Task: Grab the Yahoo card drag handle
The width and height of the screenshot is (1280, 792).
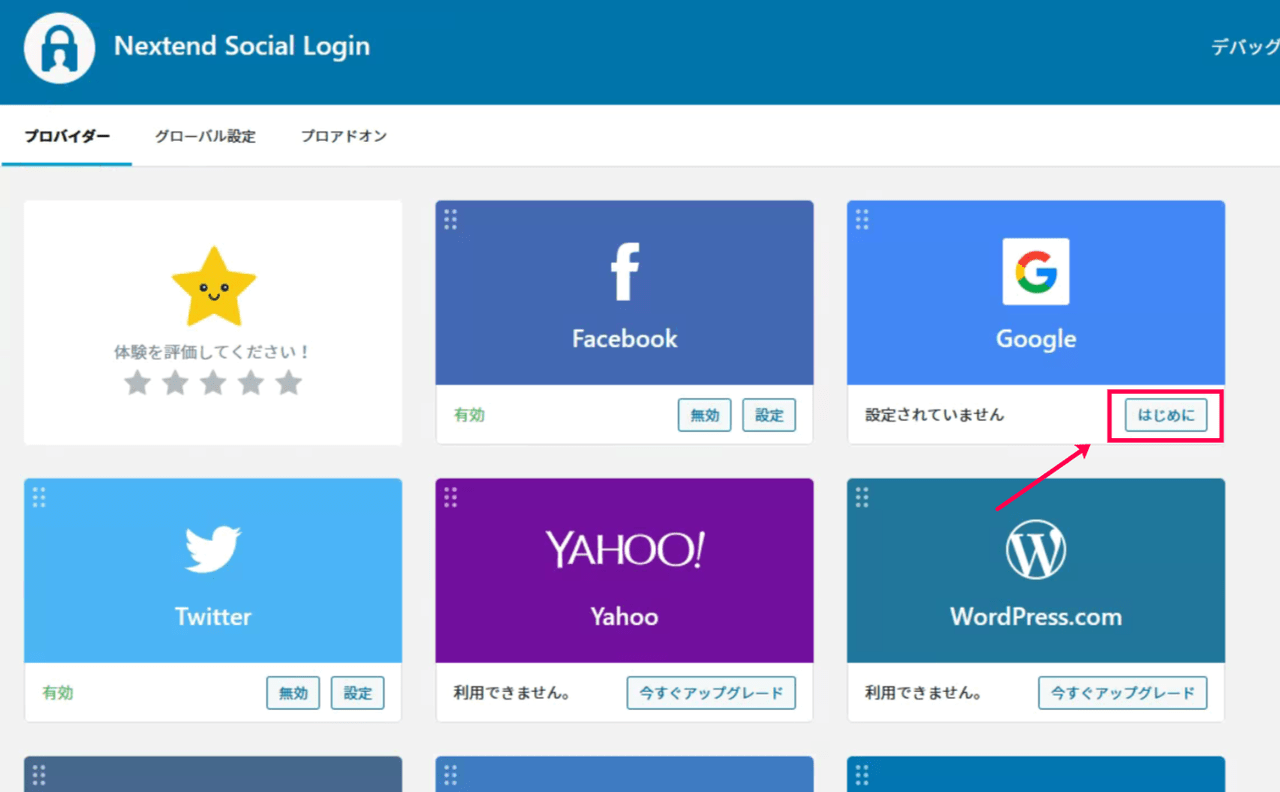Action: (451, 497)
